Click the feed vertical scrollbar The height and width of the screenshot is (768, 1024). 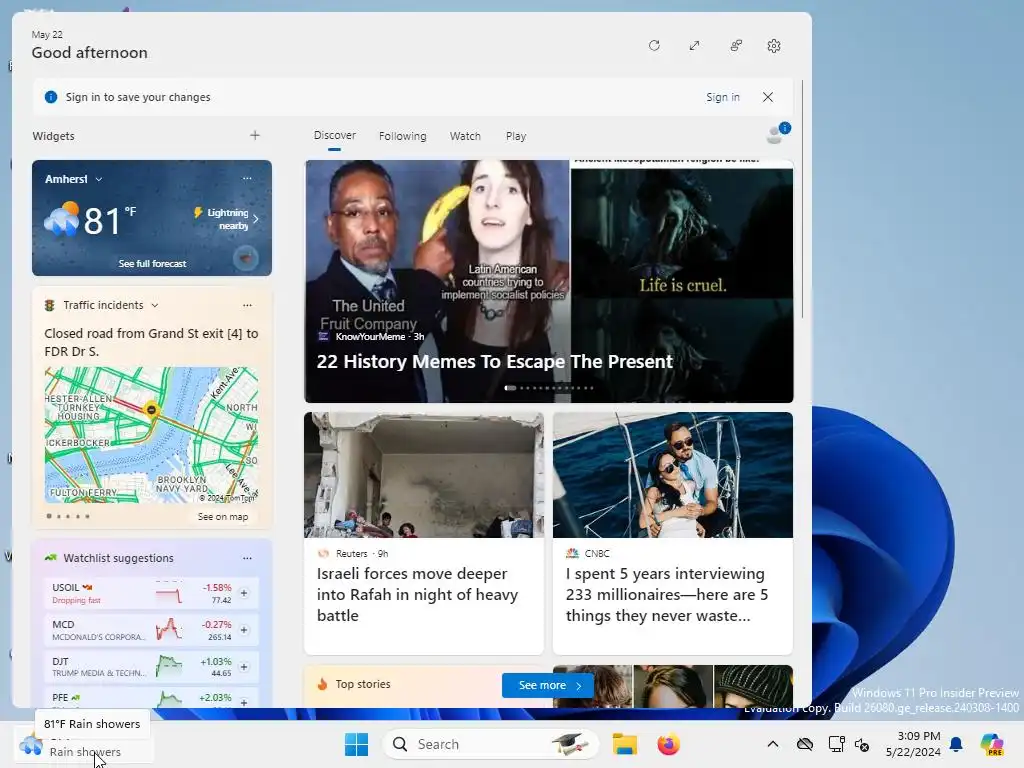(x=802, y=199)
